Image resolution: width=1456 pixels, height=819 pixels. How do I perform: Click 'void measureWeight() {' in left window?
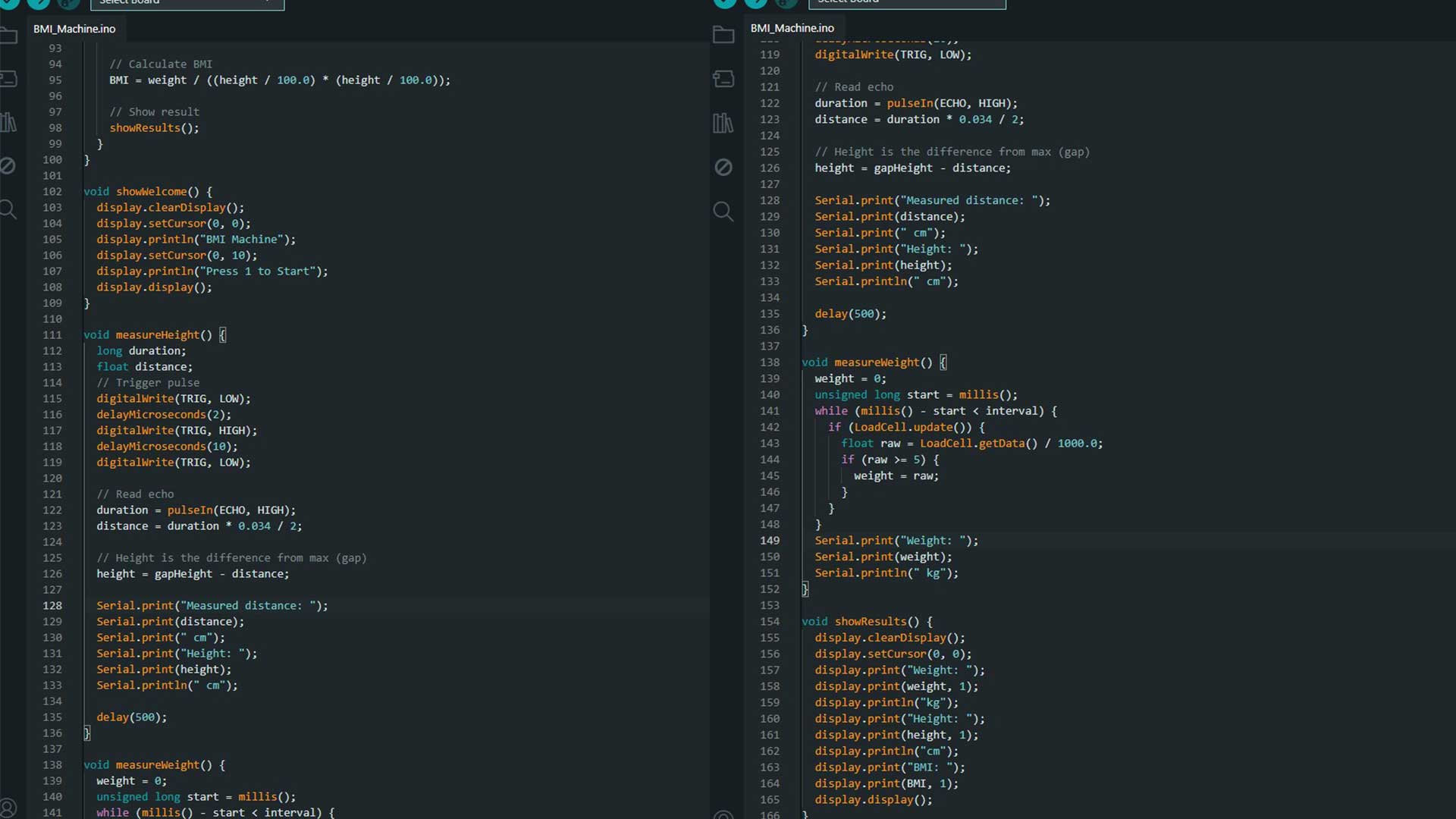coord(155,764)
